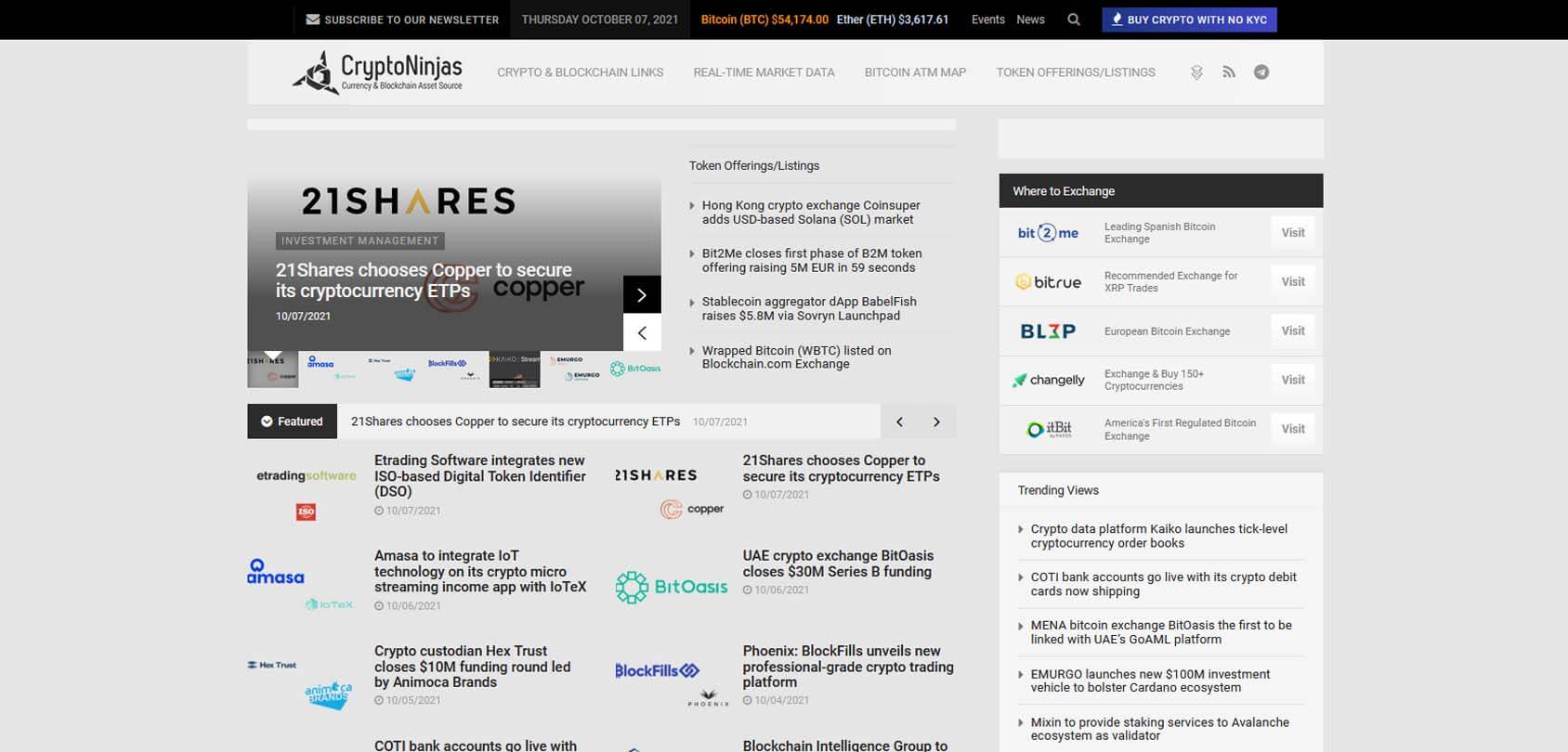Open the Events top bar link
This screenshot has width=1568, height=752.
[988, 19]
